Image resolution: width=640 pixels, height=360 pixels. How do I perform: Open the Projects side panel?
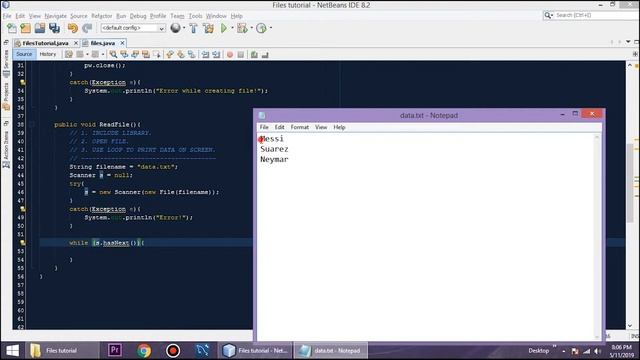(x=6, y=96)
